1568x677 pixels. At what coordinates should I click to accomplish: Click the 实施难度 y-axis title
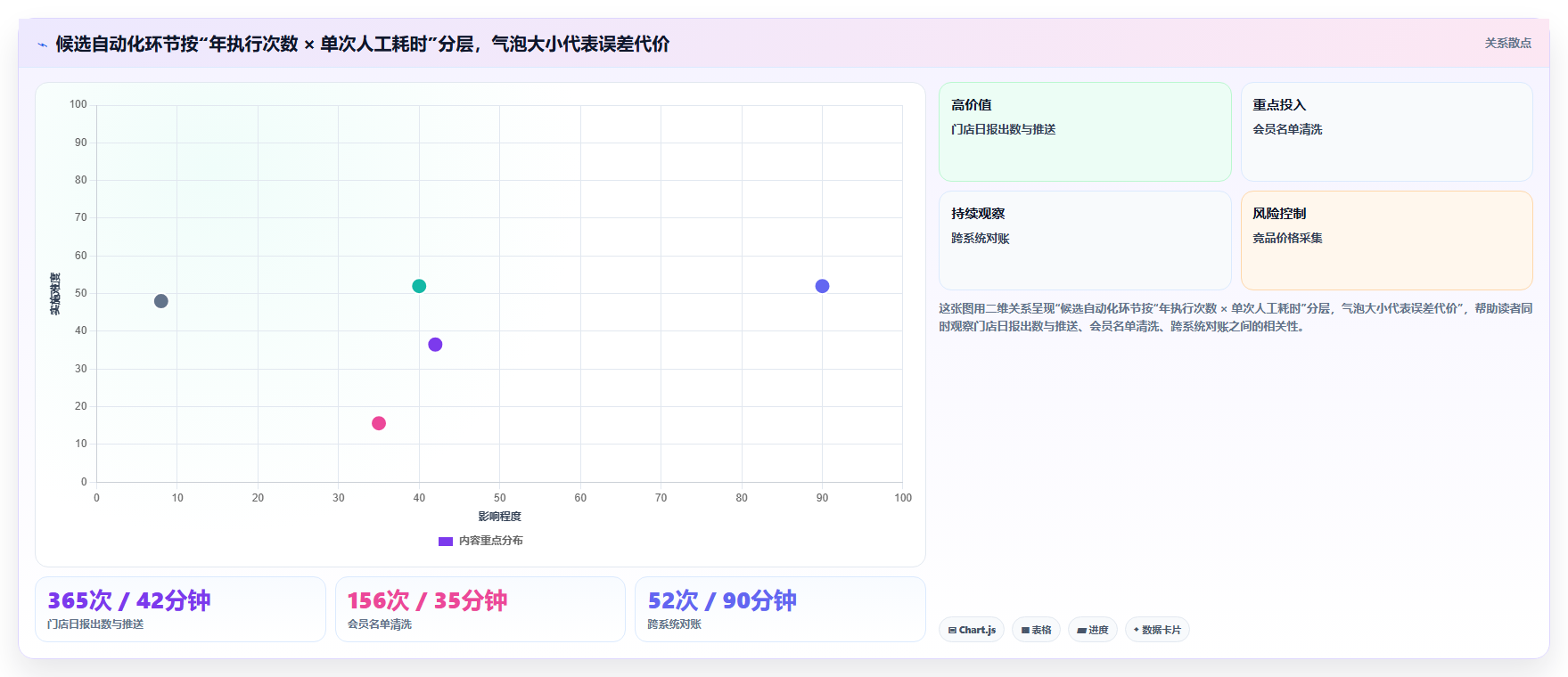tap(55, 294)
